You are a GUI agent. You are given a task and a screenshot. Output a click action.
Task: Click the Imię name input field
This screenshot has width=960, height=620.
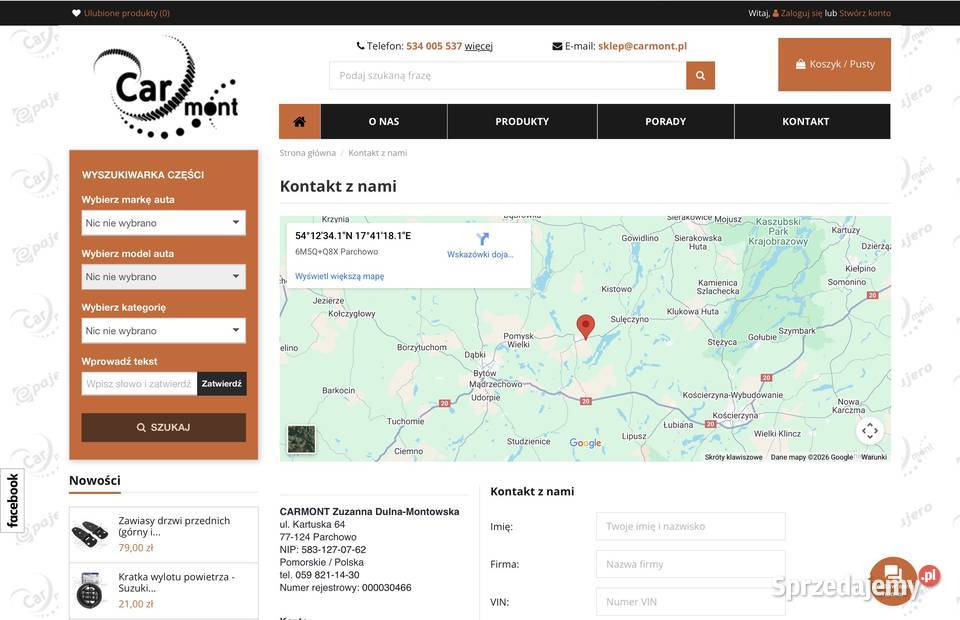pos(690,526)
